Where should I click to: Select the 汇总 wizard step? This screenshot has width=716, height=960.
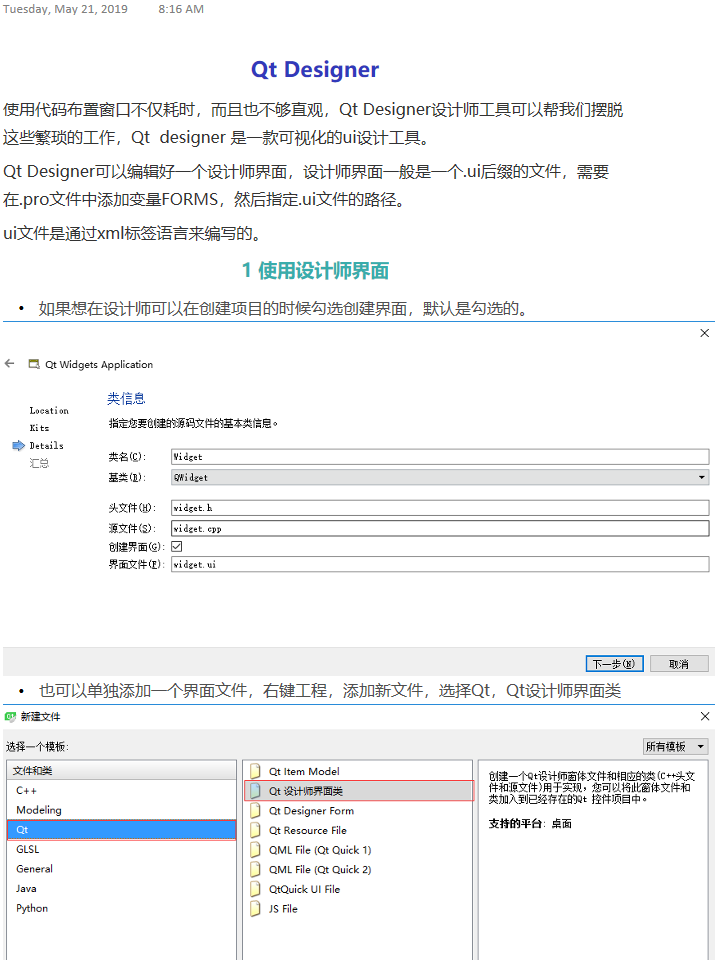(x=39, y=463)
